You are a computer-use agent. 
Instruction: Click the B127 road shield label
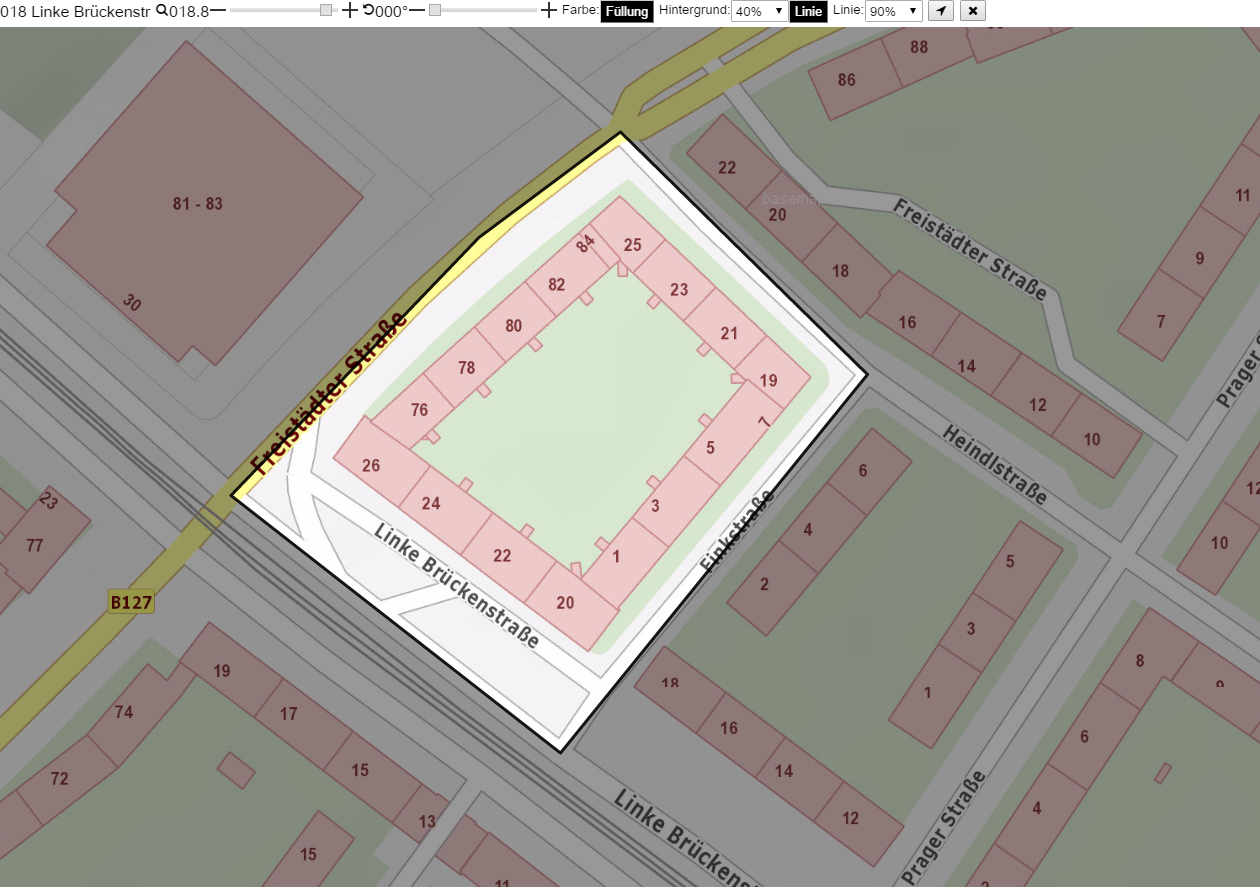click(x=131, y=602)
